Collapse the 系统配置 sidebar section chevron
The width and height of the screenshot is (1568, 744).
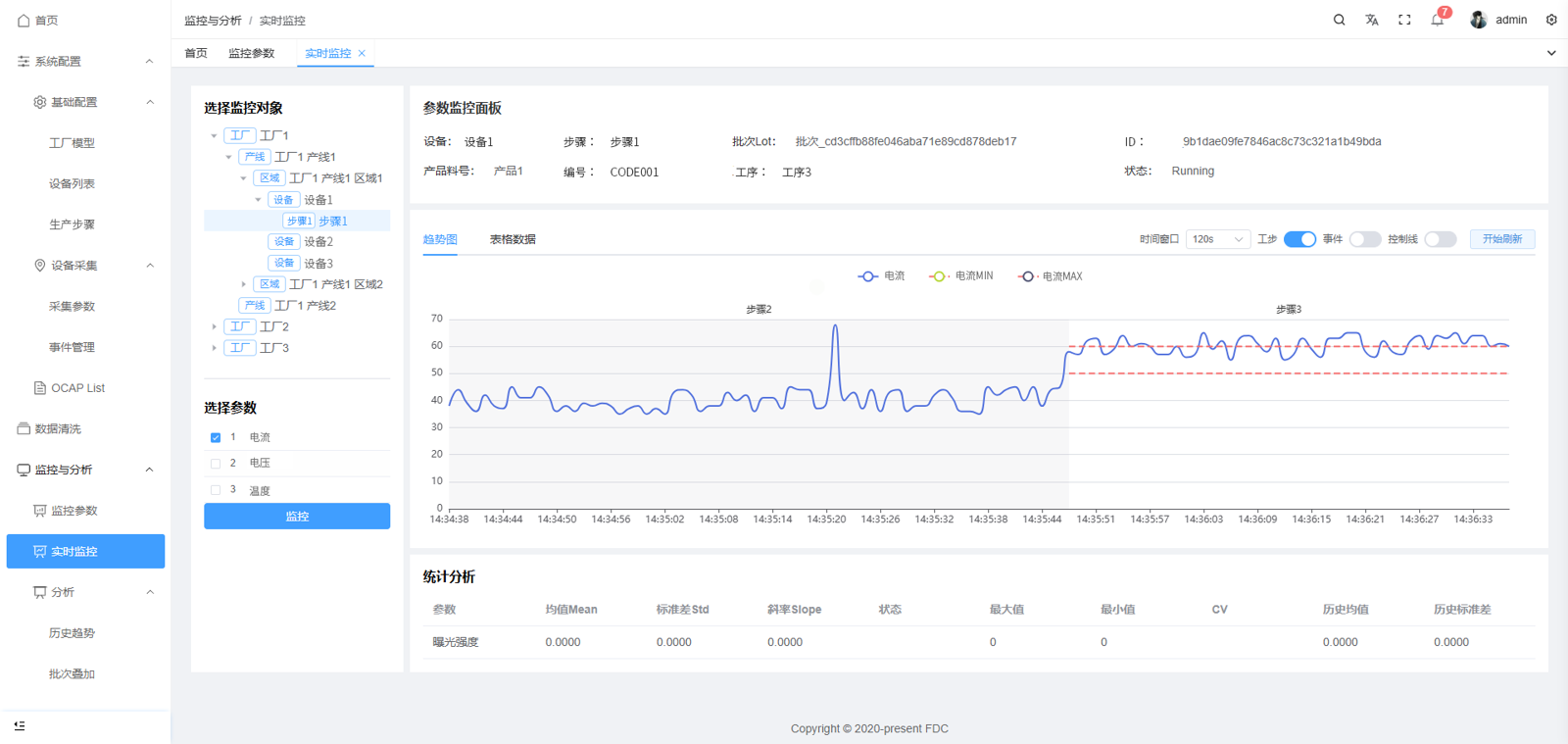[x=149, y=61]
